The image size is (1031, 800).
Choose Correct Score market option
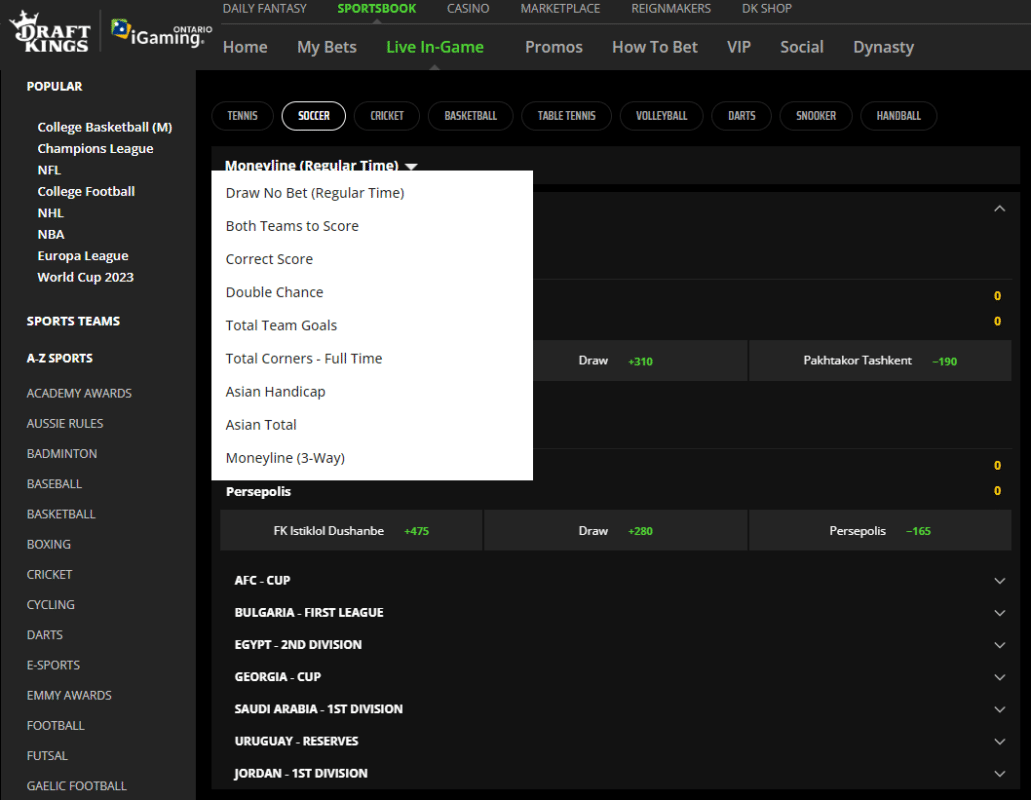coord(269,258)
